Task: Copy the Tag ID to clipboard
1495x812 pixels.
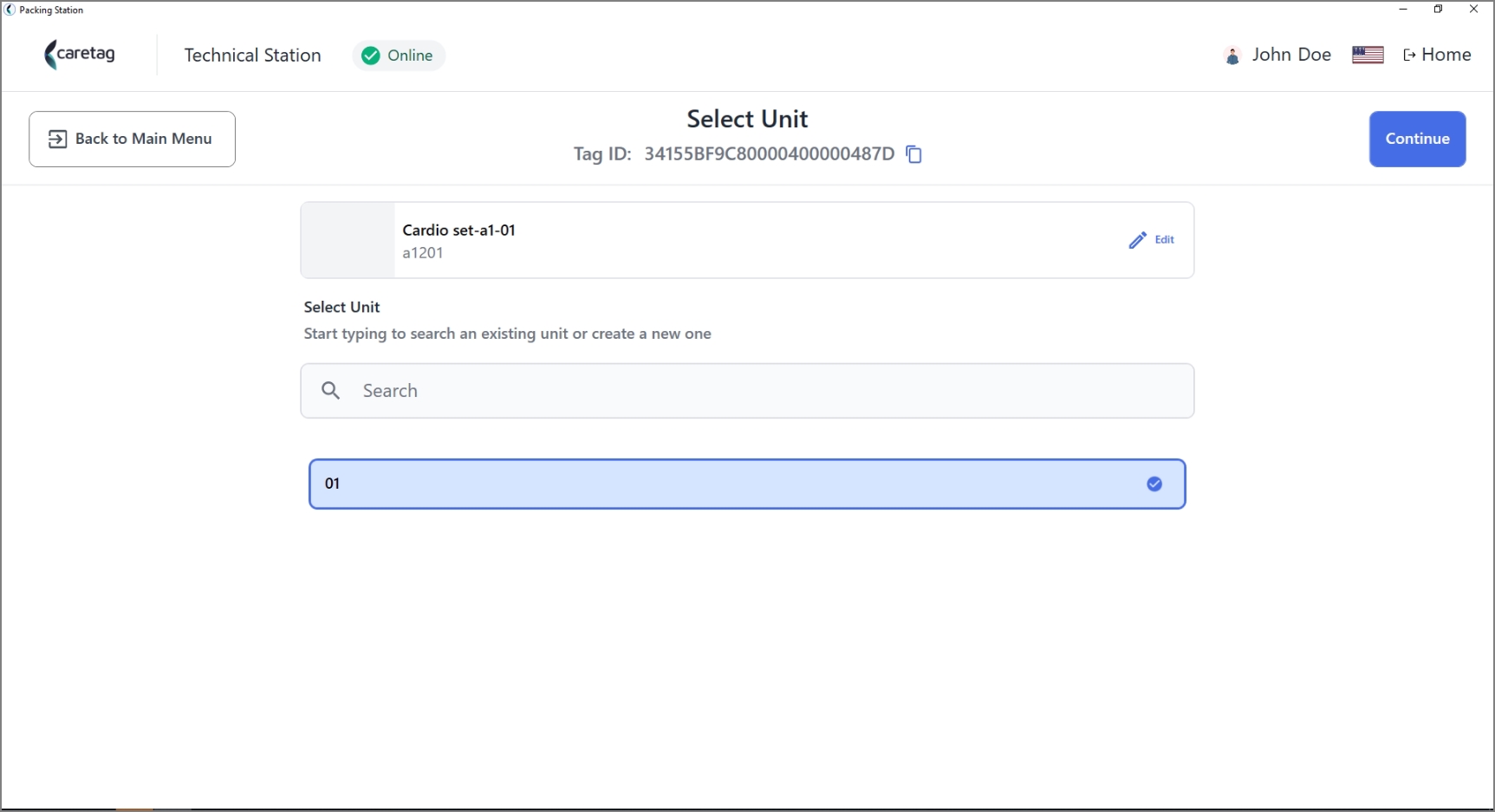Action: pyautogui.click(x=913, y=154)
